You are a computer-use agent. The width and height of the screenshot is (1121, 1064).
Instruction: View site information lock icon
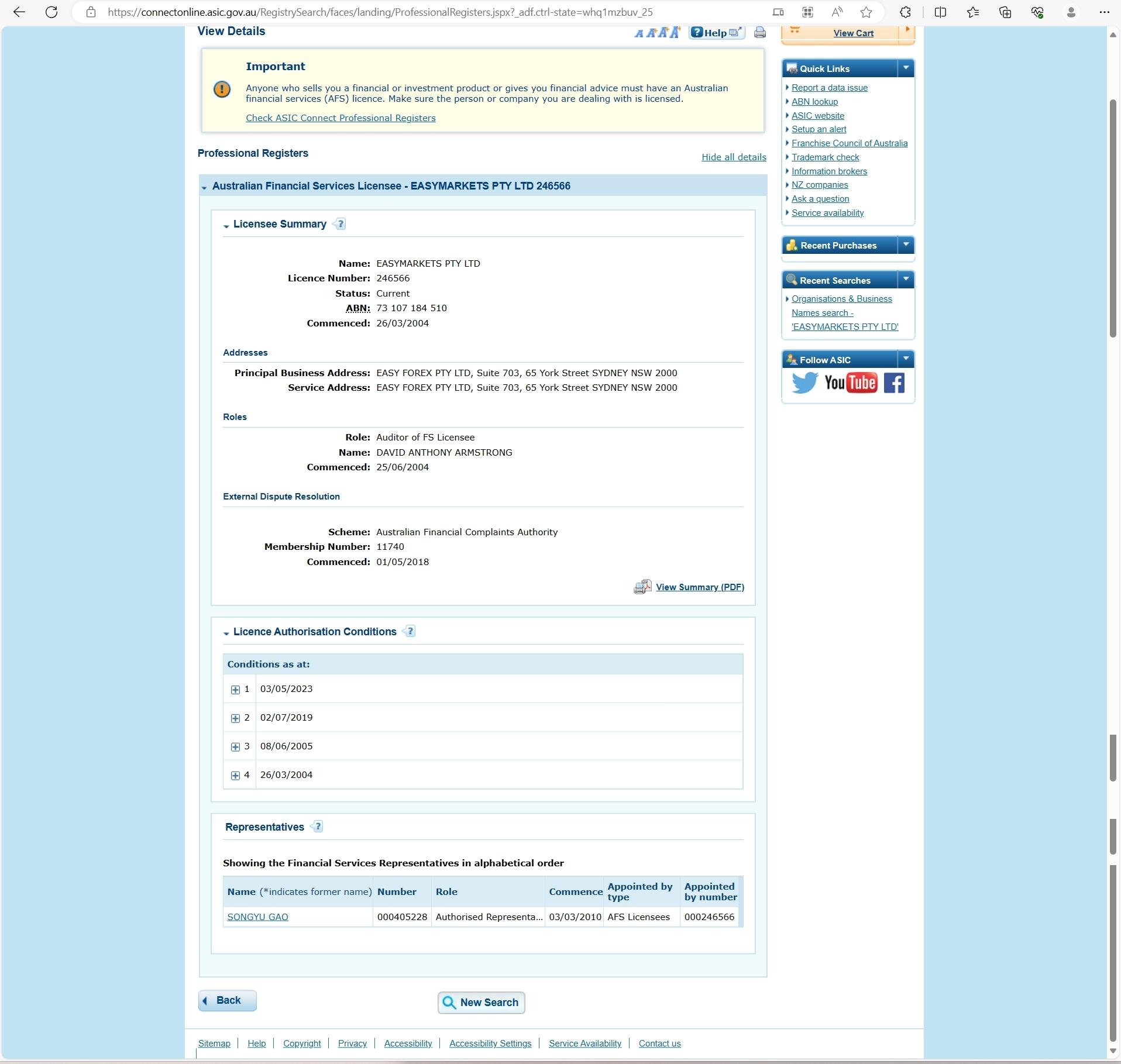click(91, 12)
